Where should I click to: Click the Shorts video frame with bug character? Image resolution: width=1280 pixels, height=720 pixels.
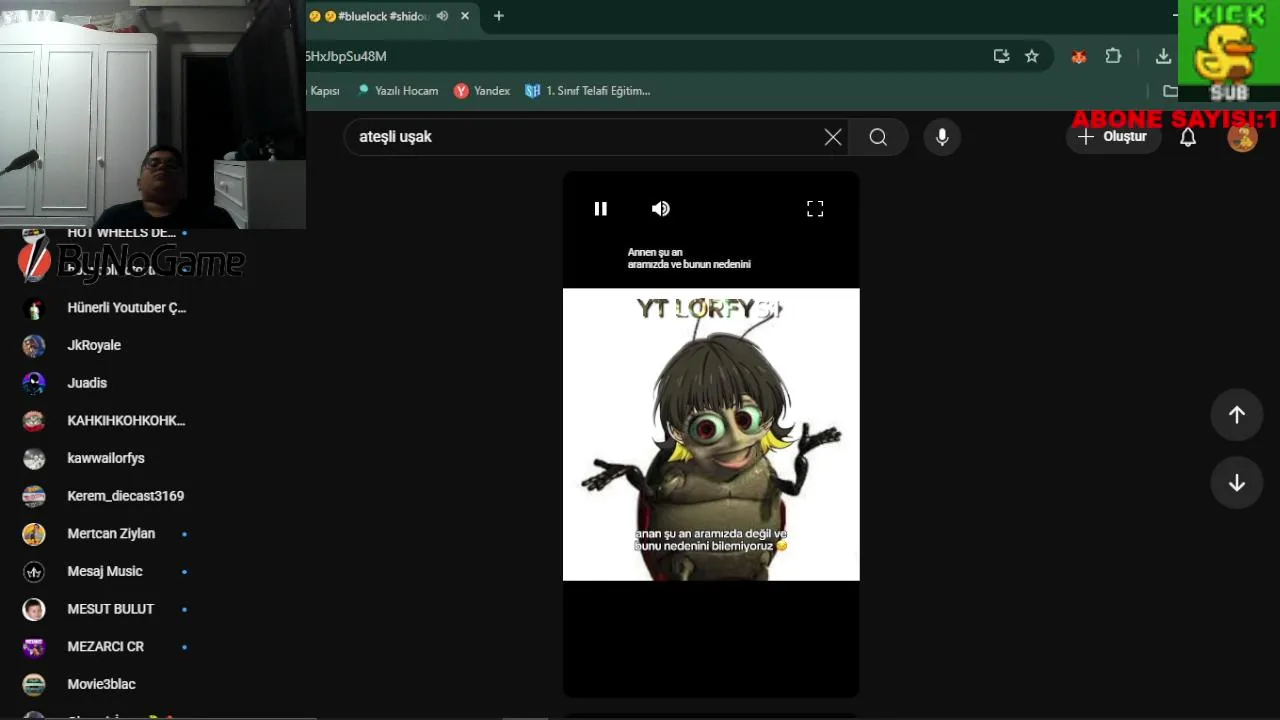click(x=711, y=434)
